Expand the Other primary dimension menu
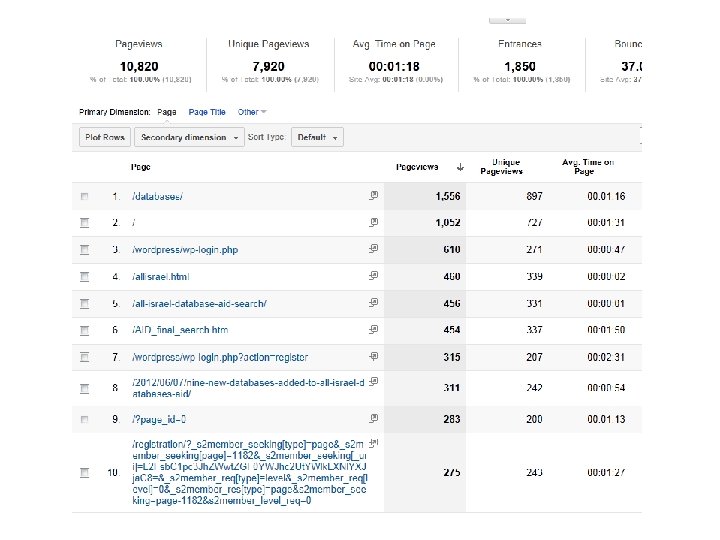Image resolution: width=720 pixels, height=540 pixels. (252, 112)
